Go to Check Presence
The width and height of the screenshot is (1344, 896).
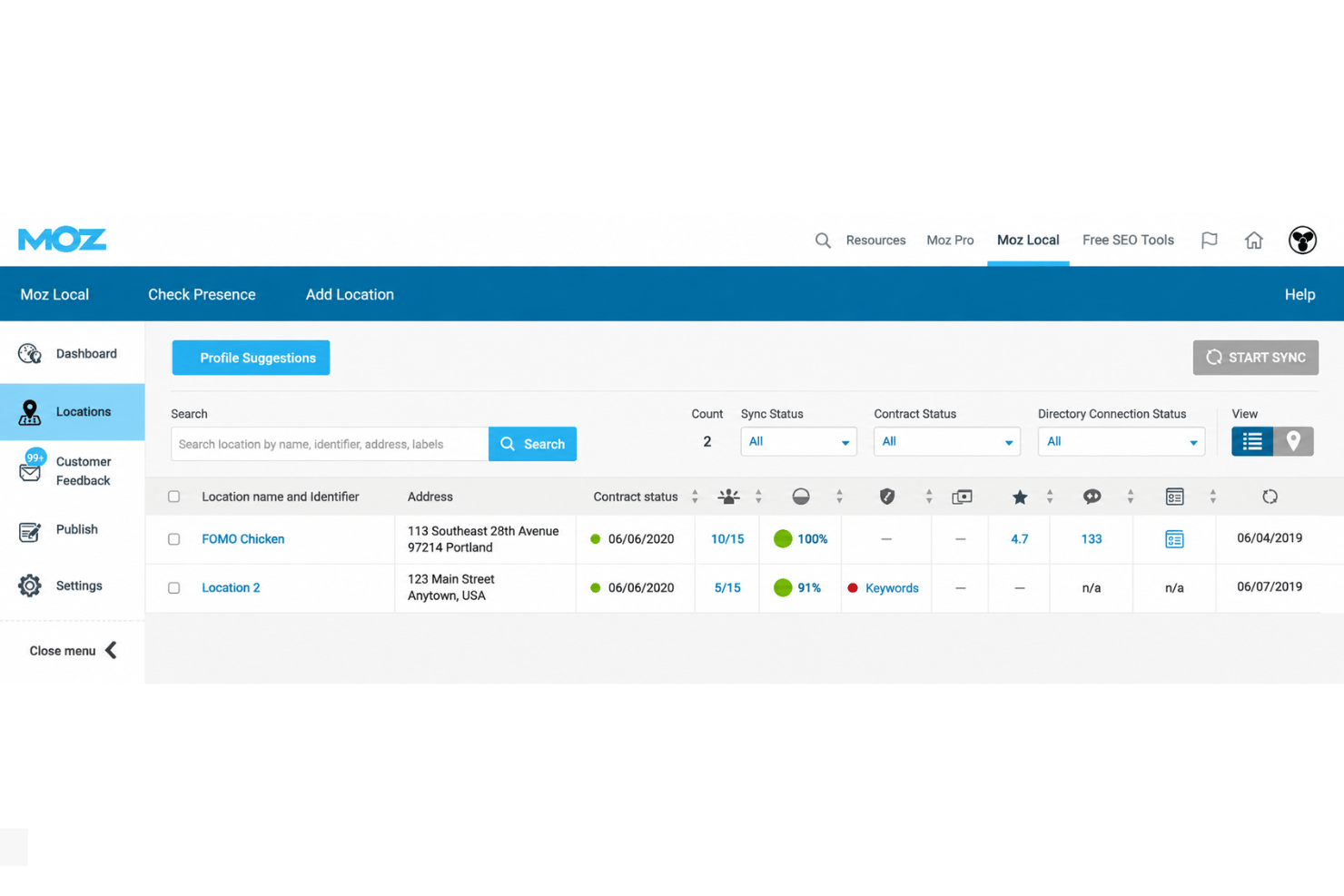[202, 295]
